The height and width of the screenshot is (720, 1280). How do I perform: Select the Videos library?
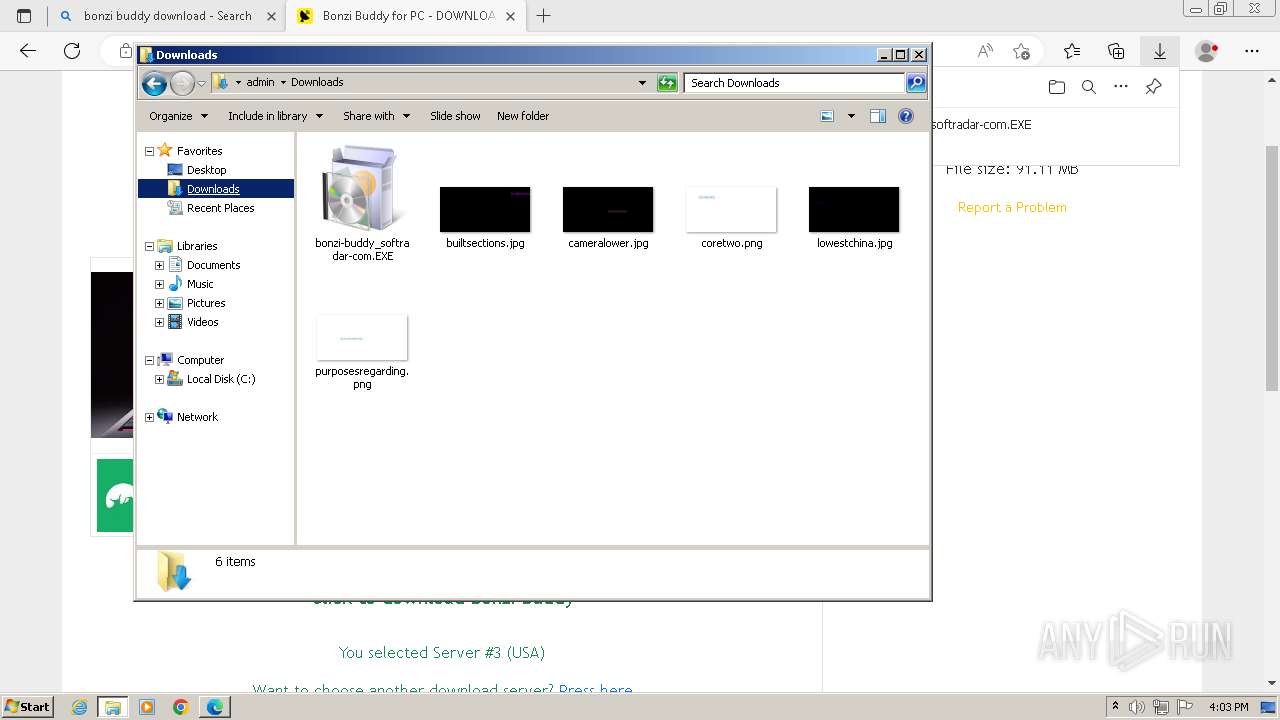tap(202, 322)
